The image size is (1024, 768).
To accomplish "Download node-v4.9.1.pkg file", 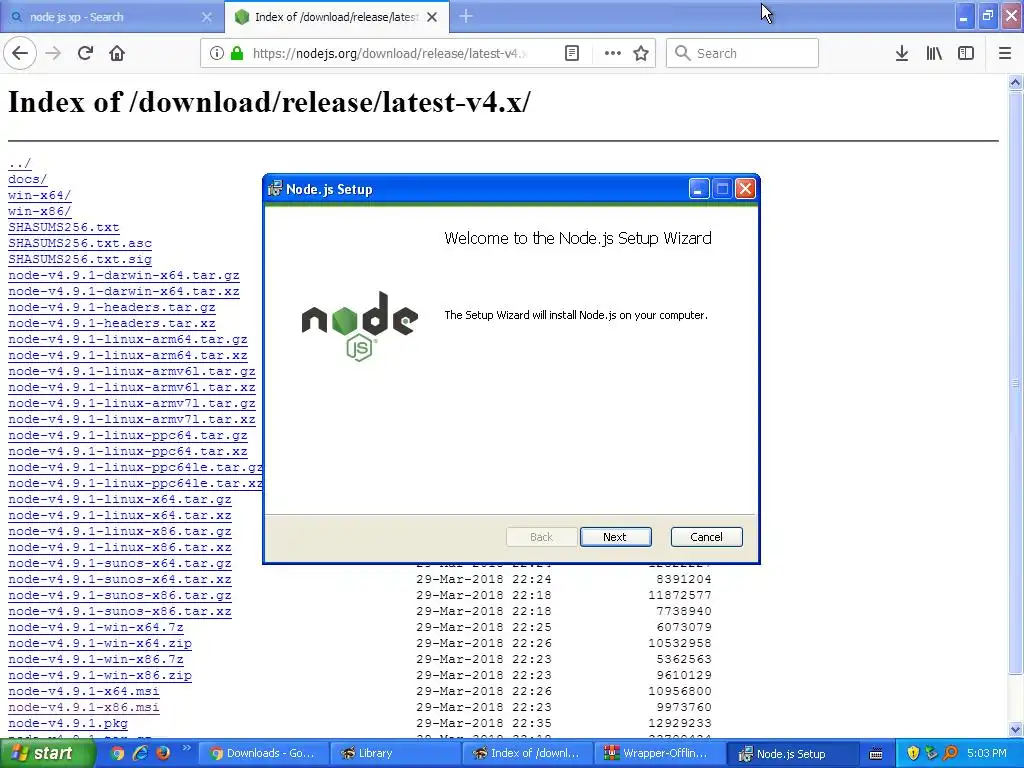I will click(68, 723).
